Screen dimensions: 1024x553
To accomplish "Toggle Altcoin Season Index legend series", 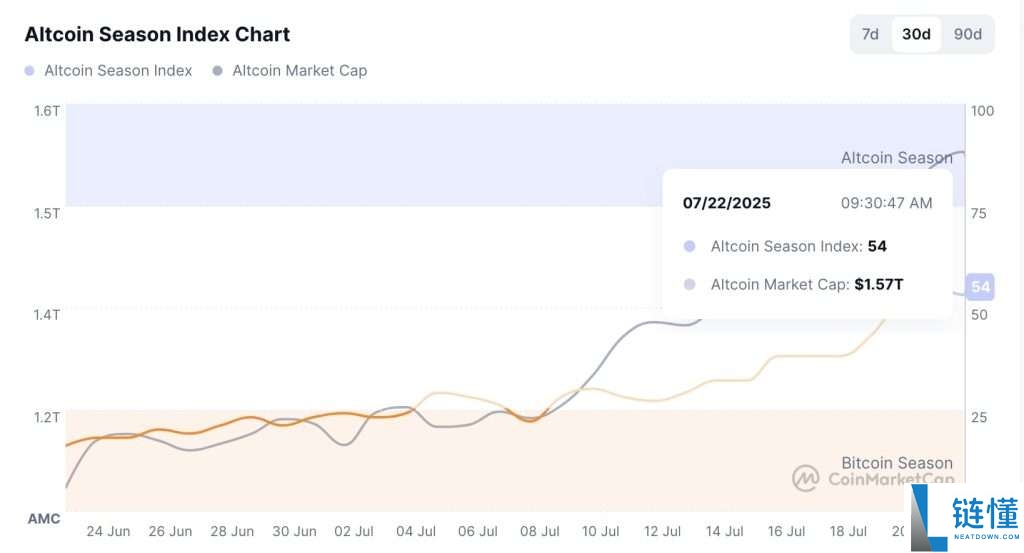I will (118, 71).
